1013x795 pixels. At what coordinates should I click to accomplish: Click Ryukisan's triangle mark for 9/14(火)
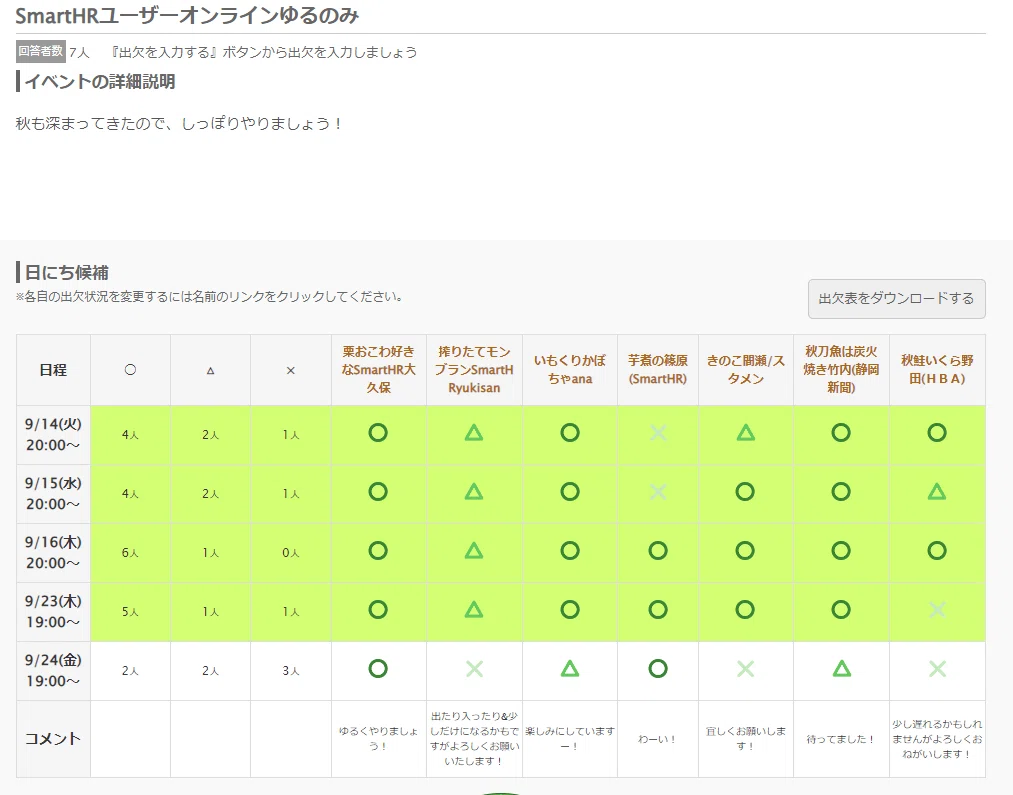[474, 433]
